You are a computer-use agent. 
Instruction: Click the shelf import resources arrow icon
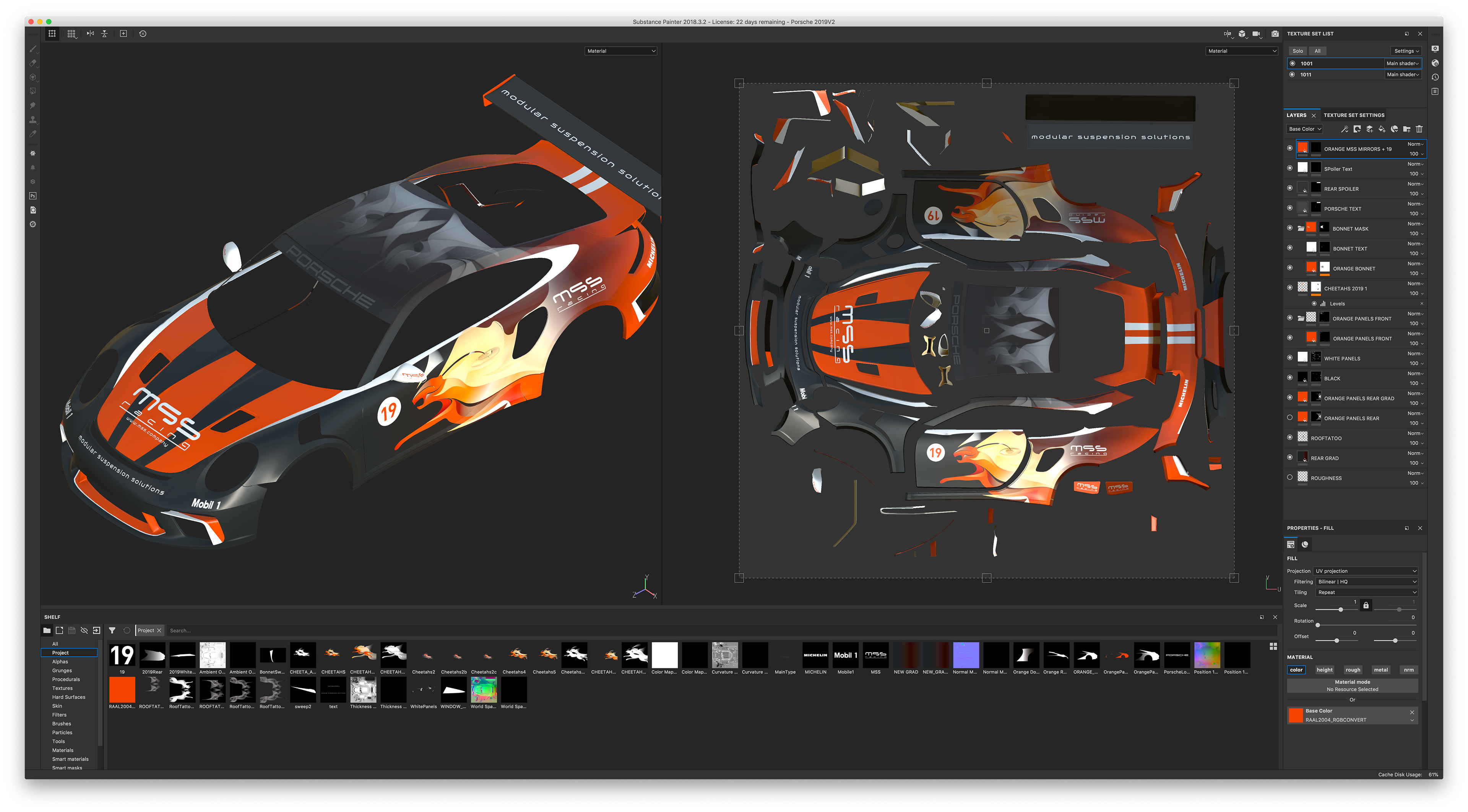coord(96,630)
